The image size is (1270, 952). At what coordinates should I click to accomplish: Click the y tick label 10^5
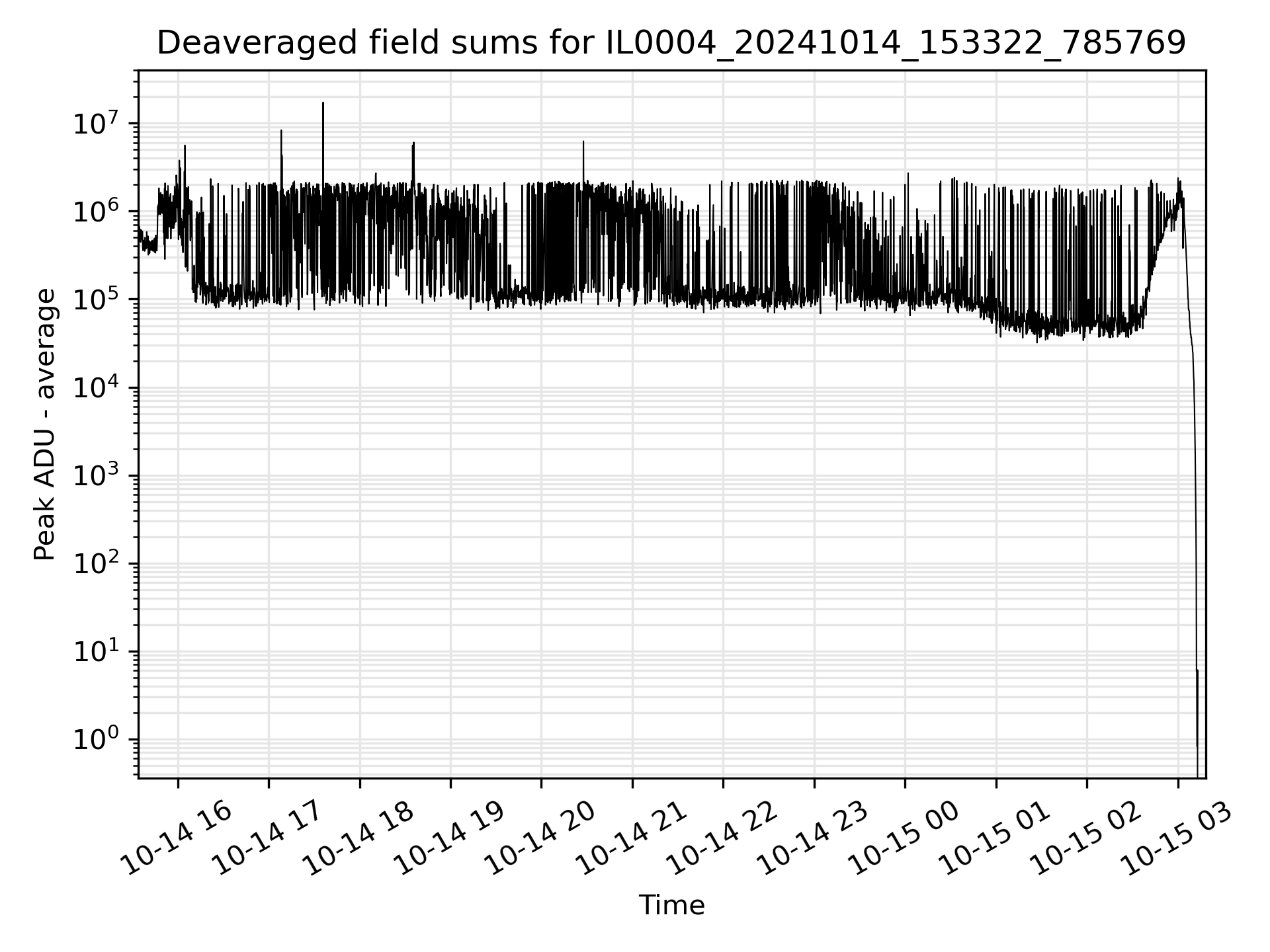[x=97, y=299]
